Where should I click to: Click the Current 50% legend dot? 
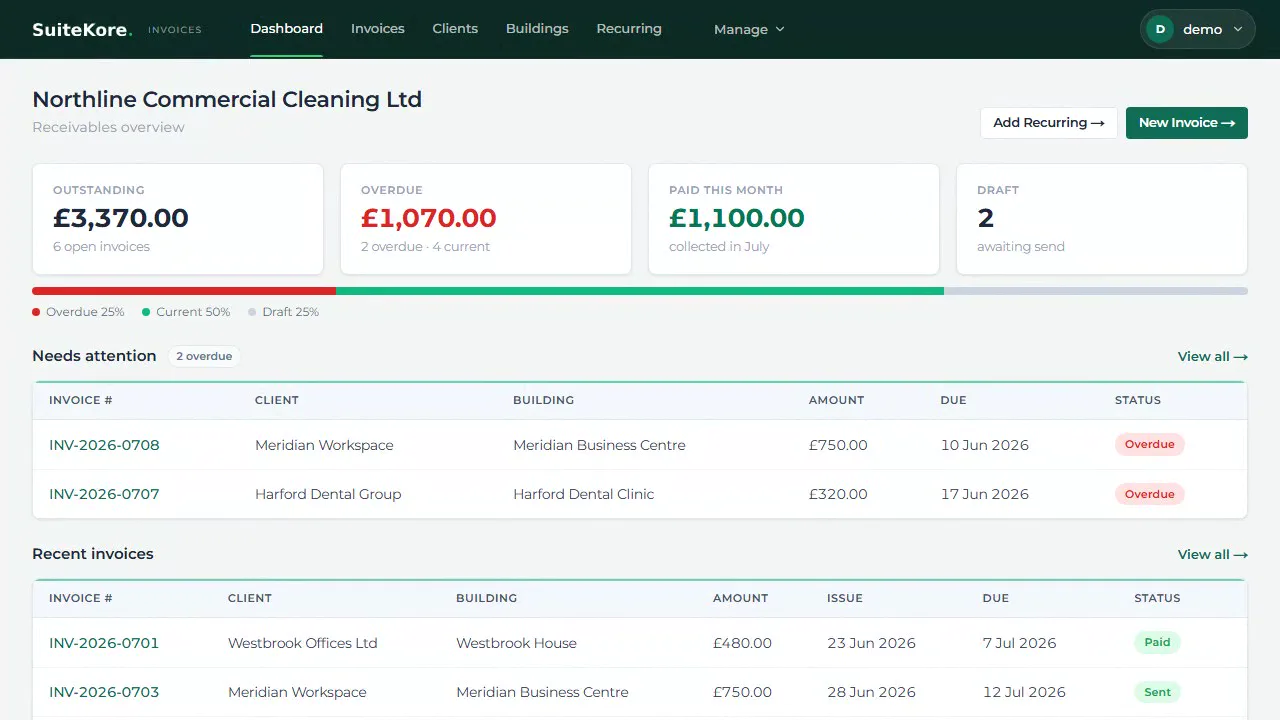[x=146, y=312]
